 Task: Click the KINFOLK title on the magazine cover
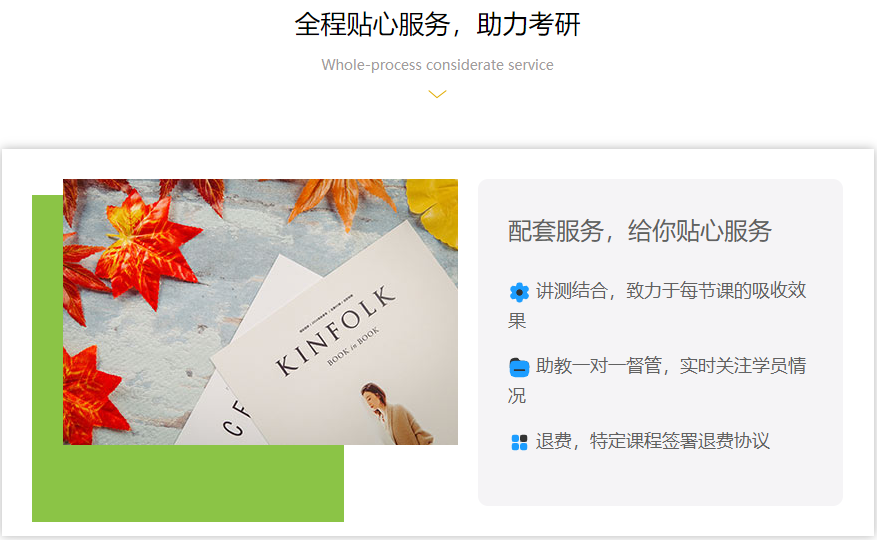click(336, 330)
